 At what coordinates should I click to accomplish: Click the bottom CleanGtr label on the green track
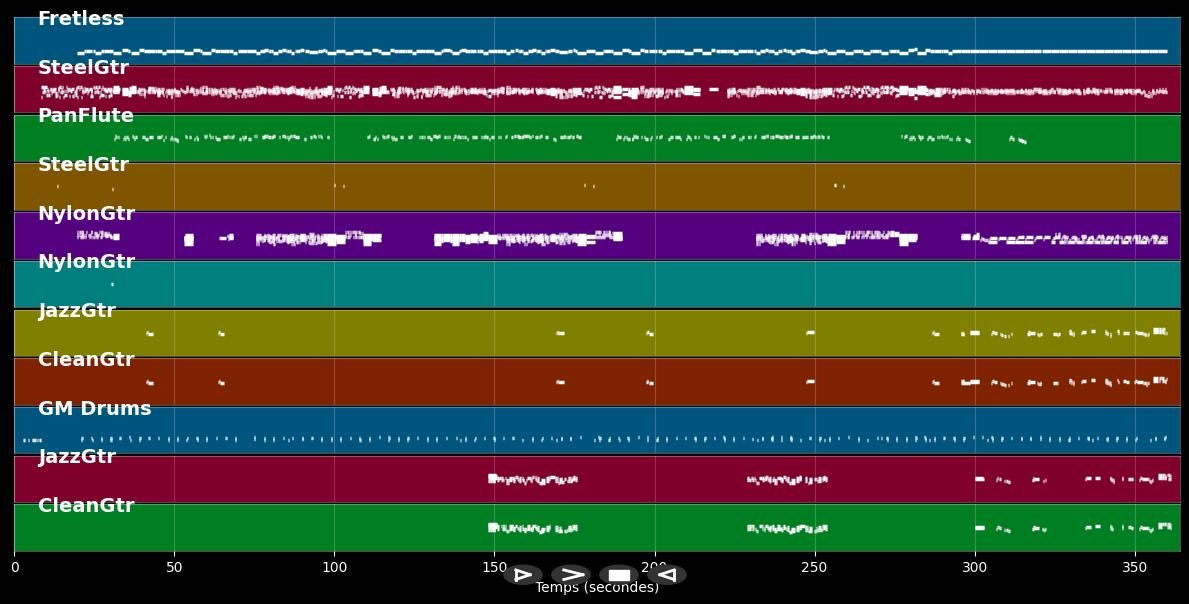(x=86, y=506)
